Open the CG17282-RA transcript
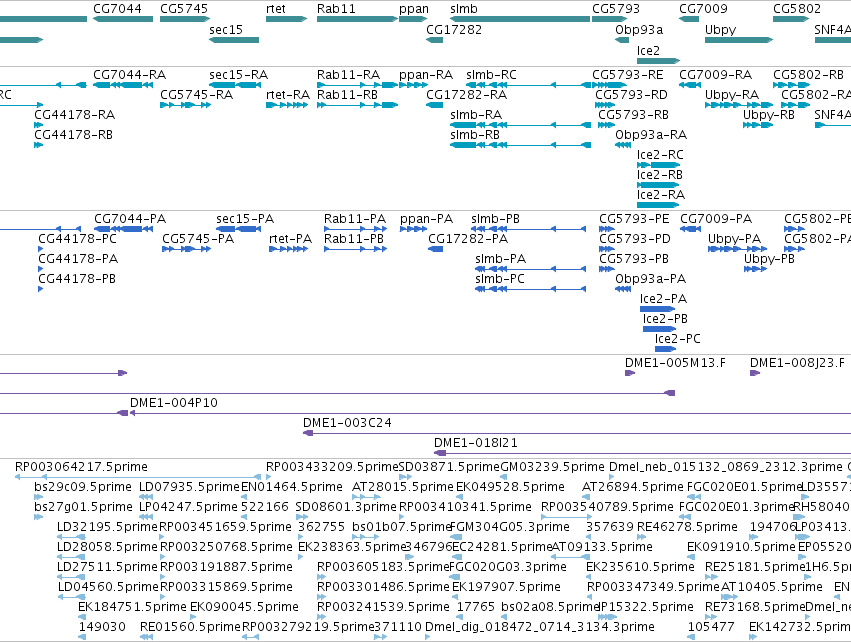 [435, 105]
